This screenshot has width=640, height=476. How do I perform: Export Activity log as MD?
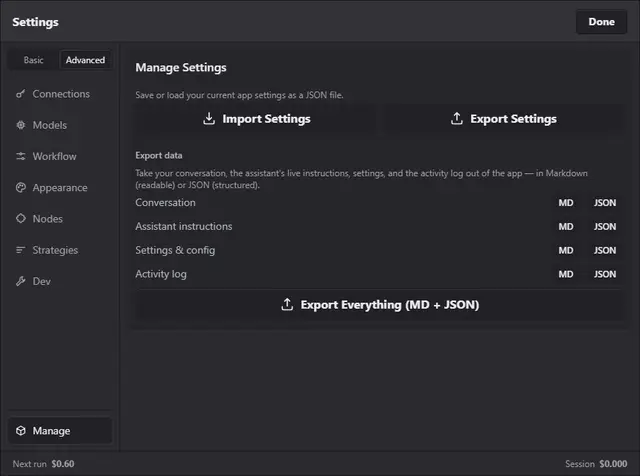566,274
